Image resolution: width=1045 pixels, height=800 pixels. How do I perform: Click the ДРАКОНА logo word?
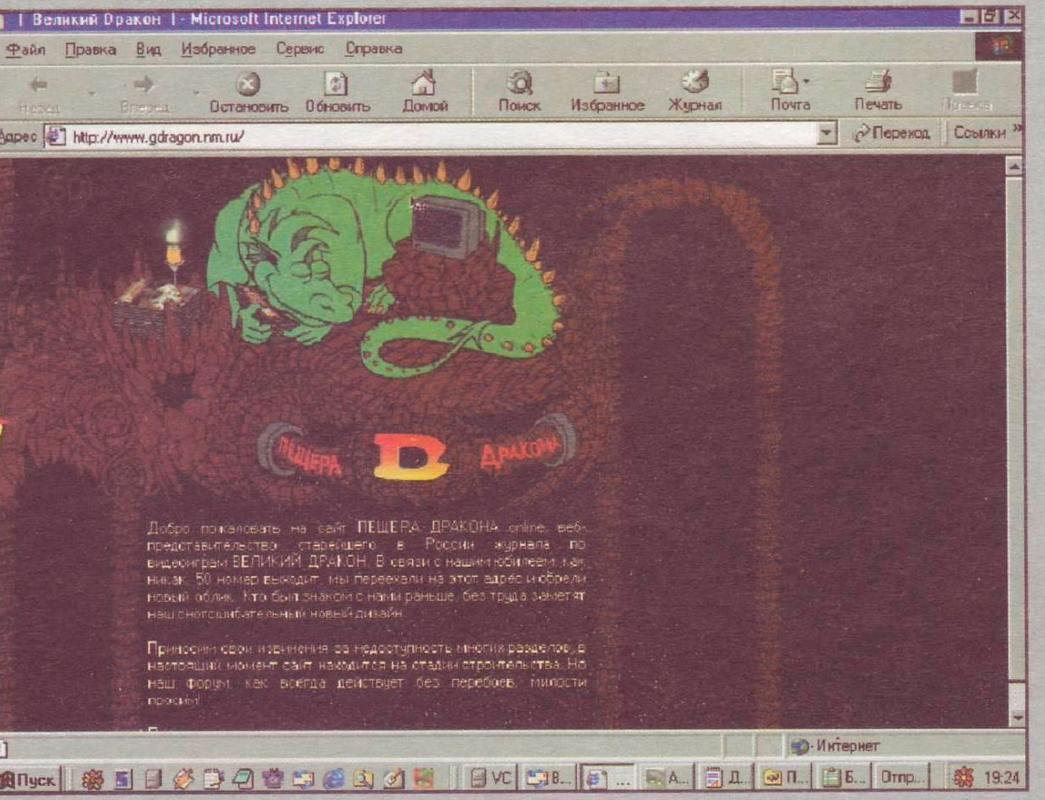pos(521,450)
